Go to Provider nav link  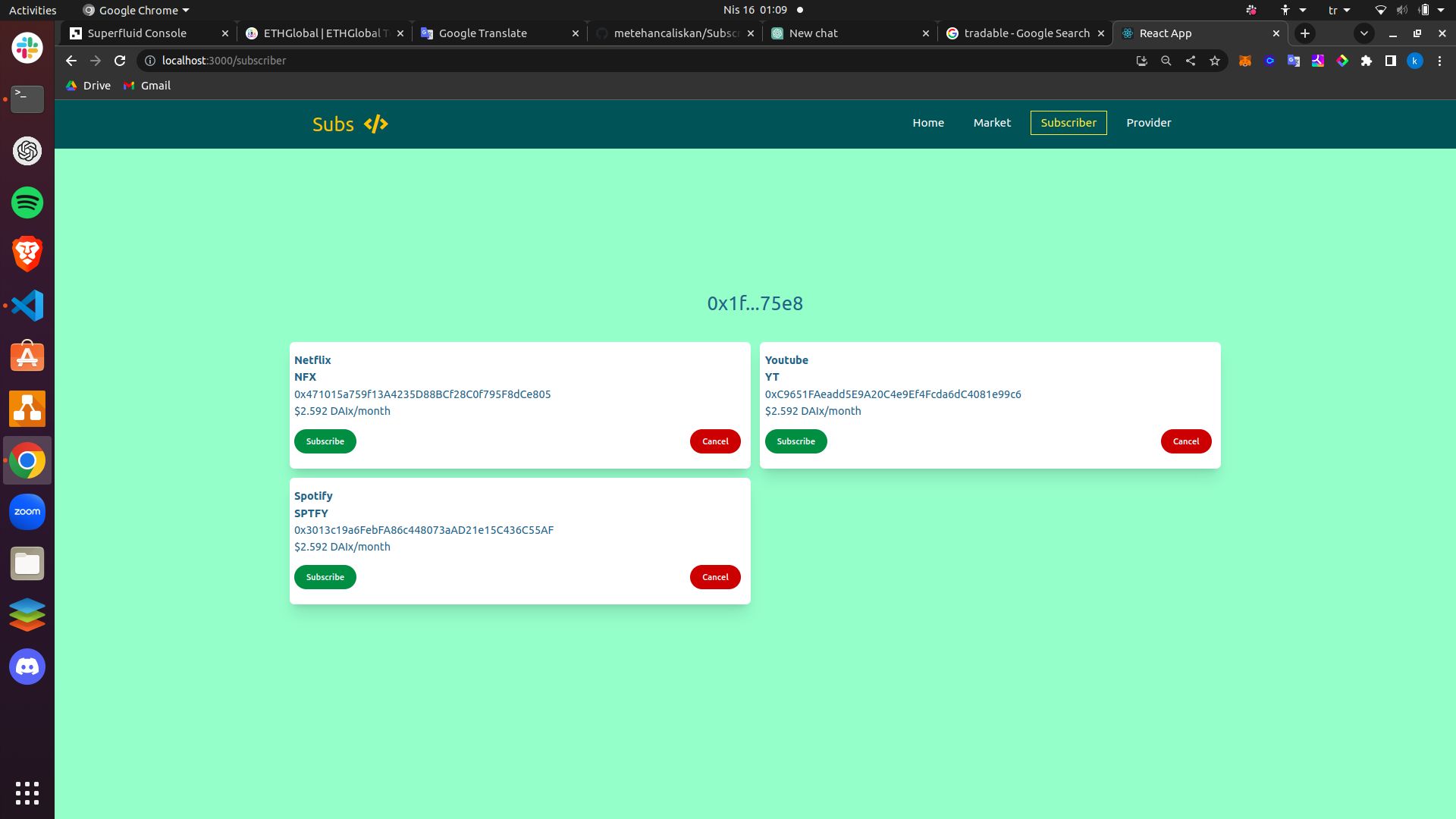pos(1149,123)
